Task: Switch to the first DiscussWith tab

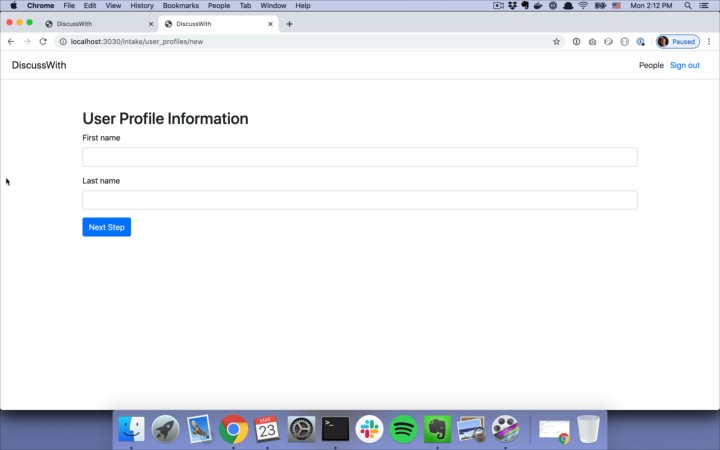Action: pyautogui.click(x=99, y=24)
